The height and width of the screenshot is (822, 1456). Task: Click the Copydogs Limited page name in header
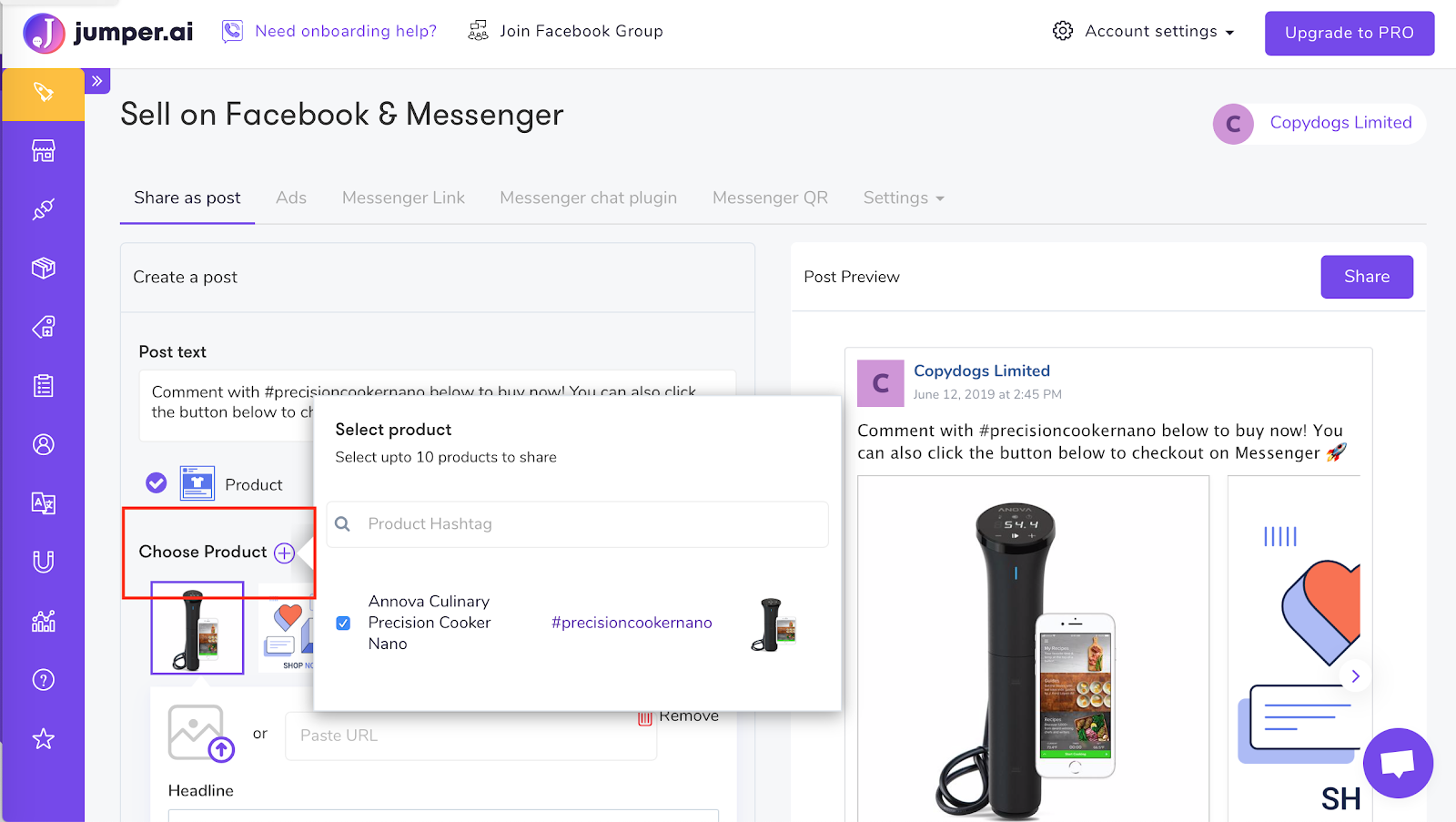click(x=1341, y=123)
